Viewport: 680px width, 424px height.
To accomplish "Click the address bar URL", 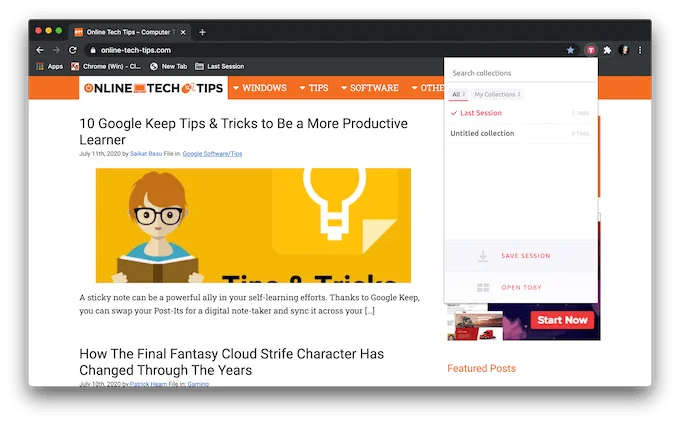I will (x=136, y=50).
